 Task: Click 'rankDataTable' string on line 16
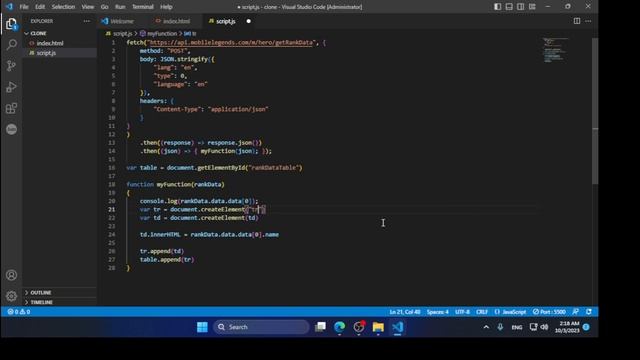275,168
